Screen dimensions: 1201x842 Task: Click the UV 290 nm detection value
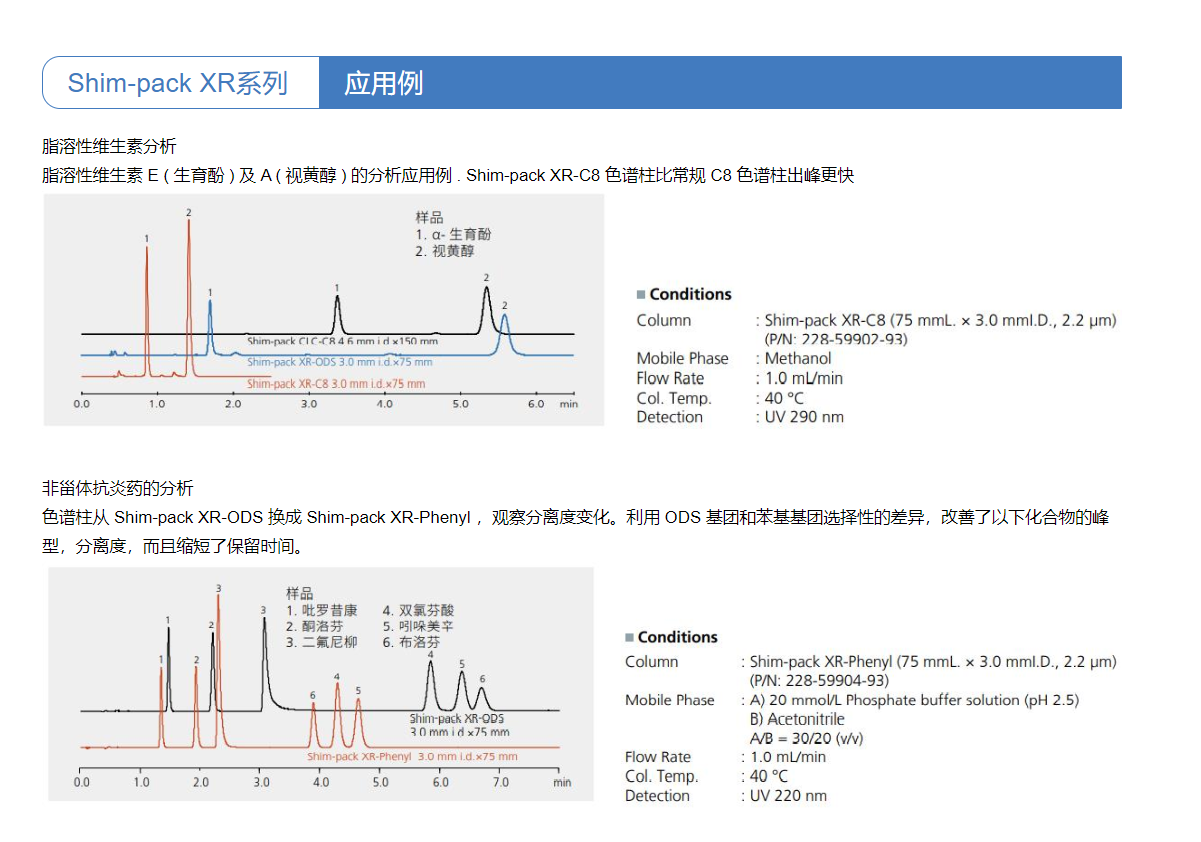(804, 417)
